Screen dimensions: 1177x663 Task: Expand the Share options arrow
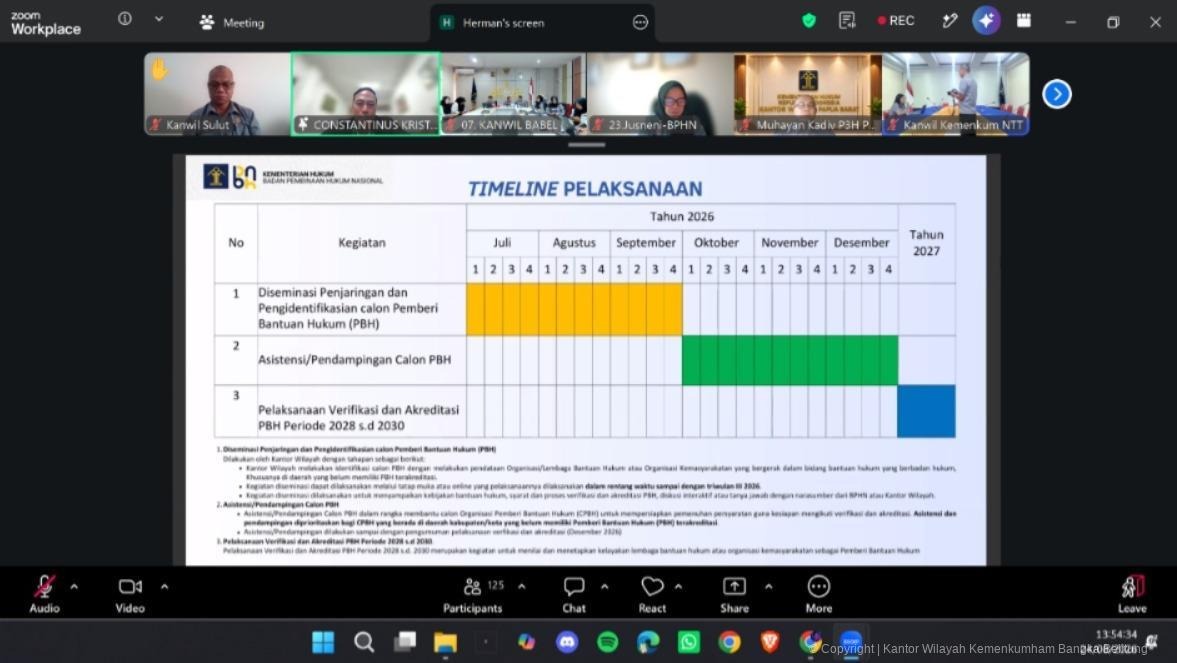(x=769, y=586)
